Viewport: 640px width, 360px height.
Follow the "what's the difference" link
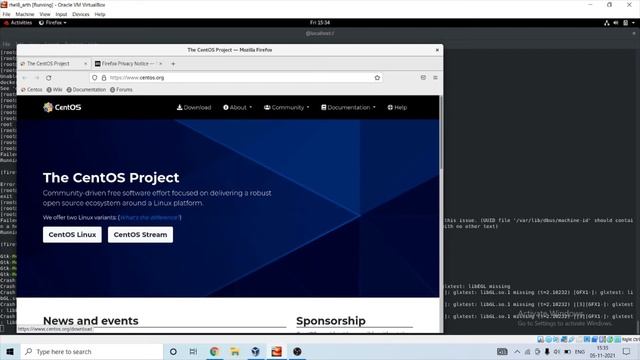(149, 218)
